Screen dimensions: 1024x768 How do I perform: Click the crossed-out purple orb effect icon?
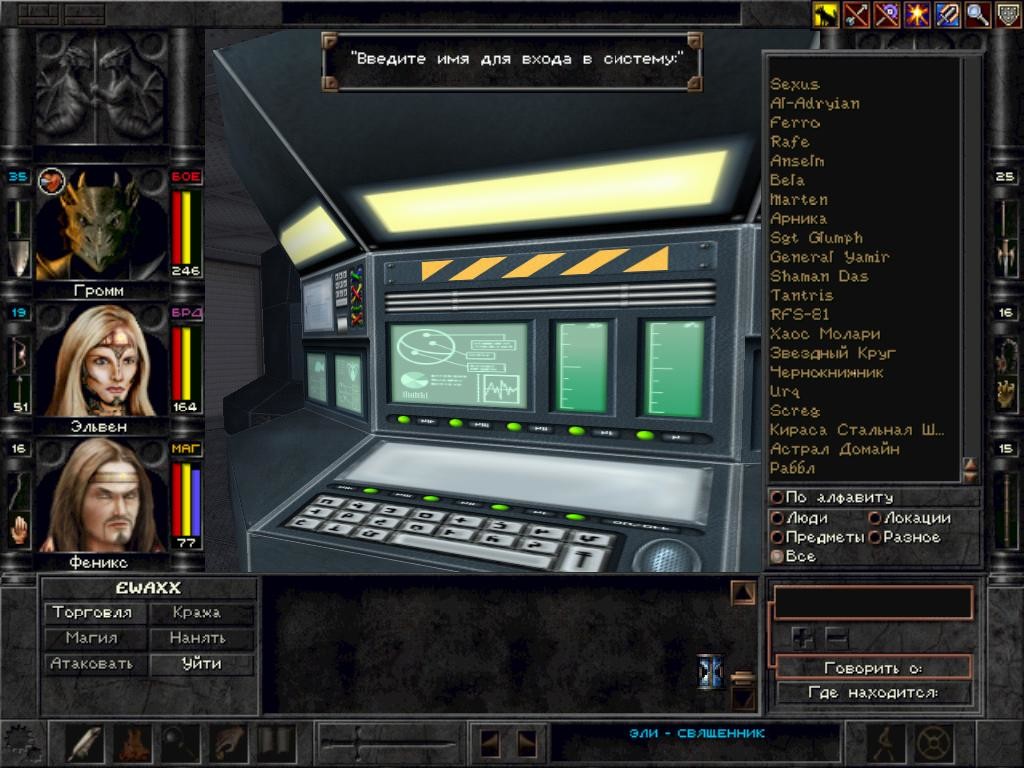pyautogui.click(x=887, y=14)
